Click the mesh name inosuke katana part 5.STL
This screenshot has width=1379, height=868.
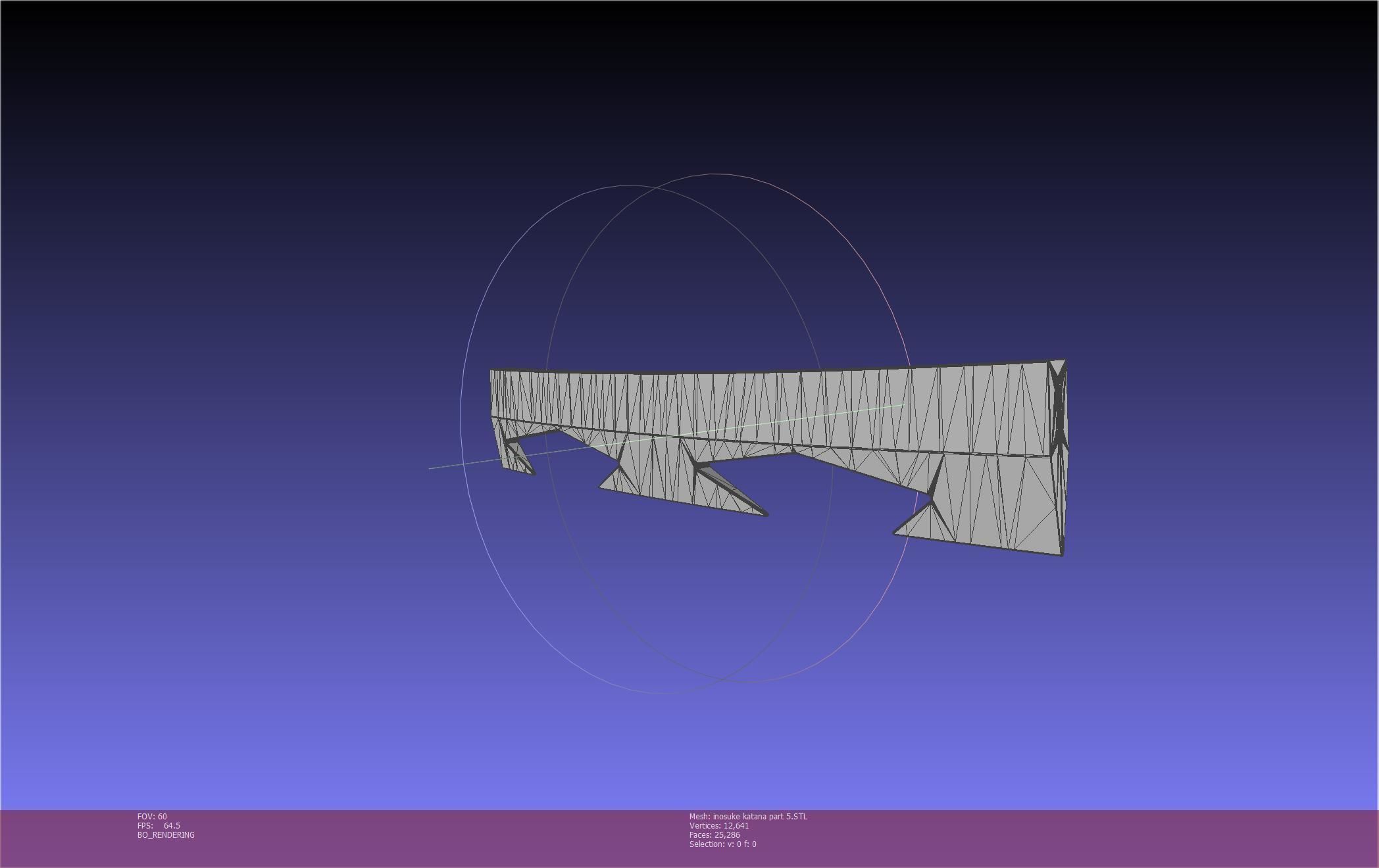click(x=748, y=816)
